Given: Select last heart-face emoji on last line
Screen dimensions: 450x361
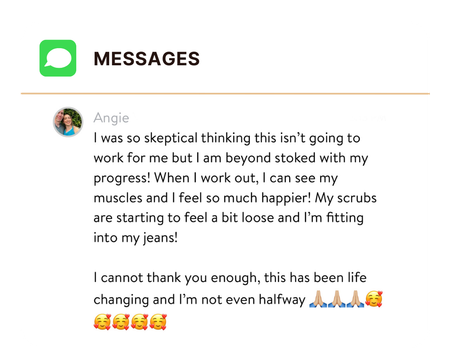Looking at the screenshot, I should click(x=158, y=322).
